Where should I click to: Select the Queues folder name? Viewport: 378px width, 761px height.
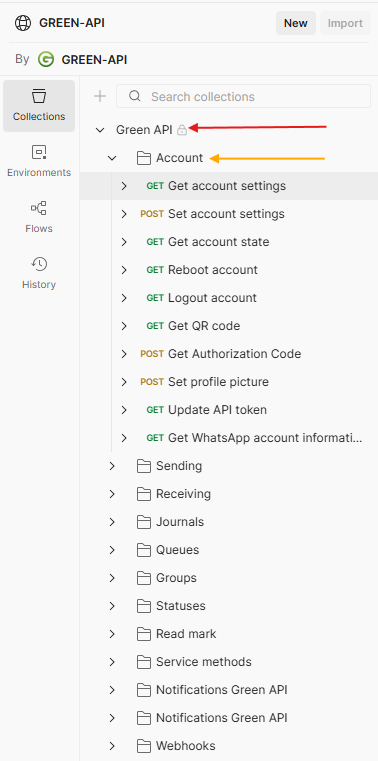coord(178,550)
